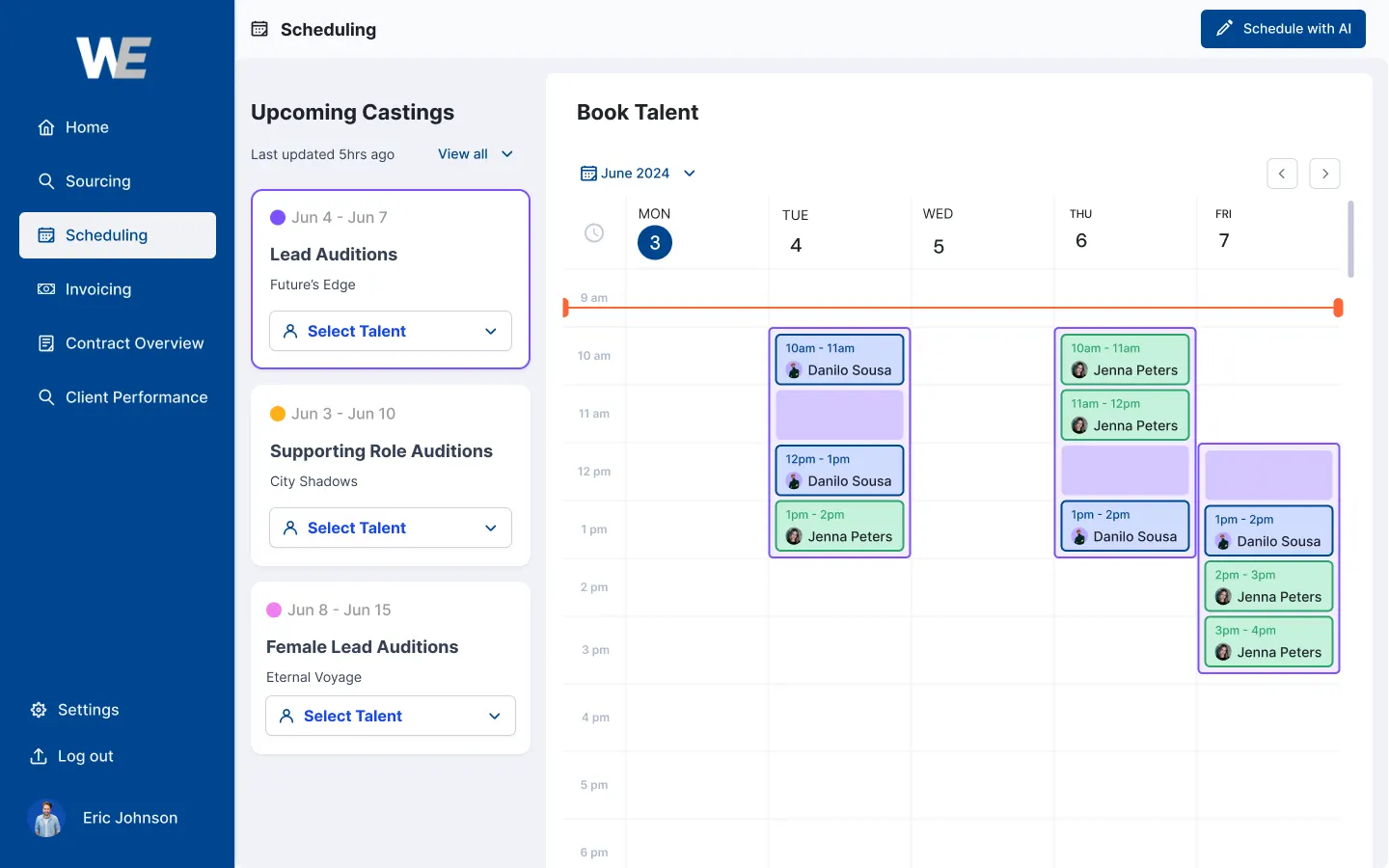
Task: Click chevron next to View all
Action: coord(507,154)
